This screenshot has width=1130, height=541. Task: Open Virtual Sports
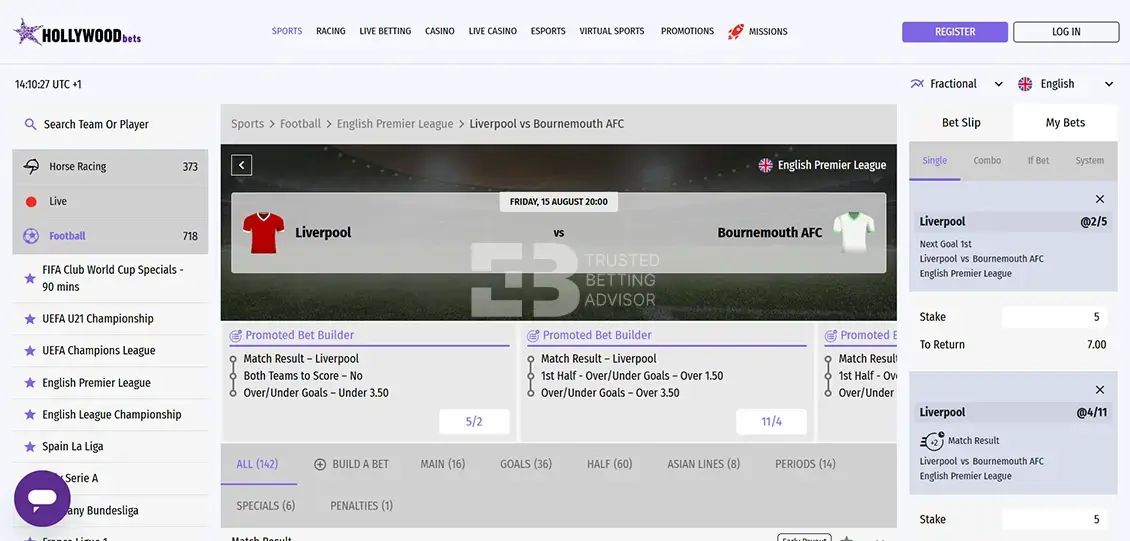[x=612, y=31]
